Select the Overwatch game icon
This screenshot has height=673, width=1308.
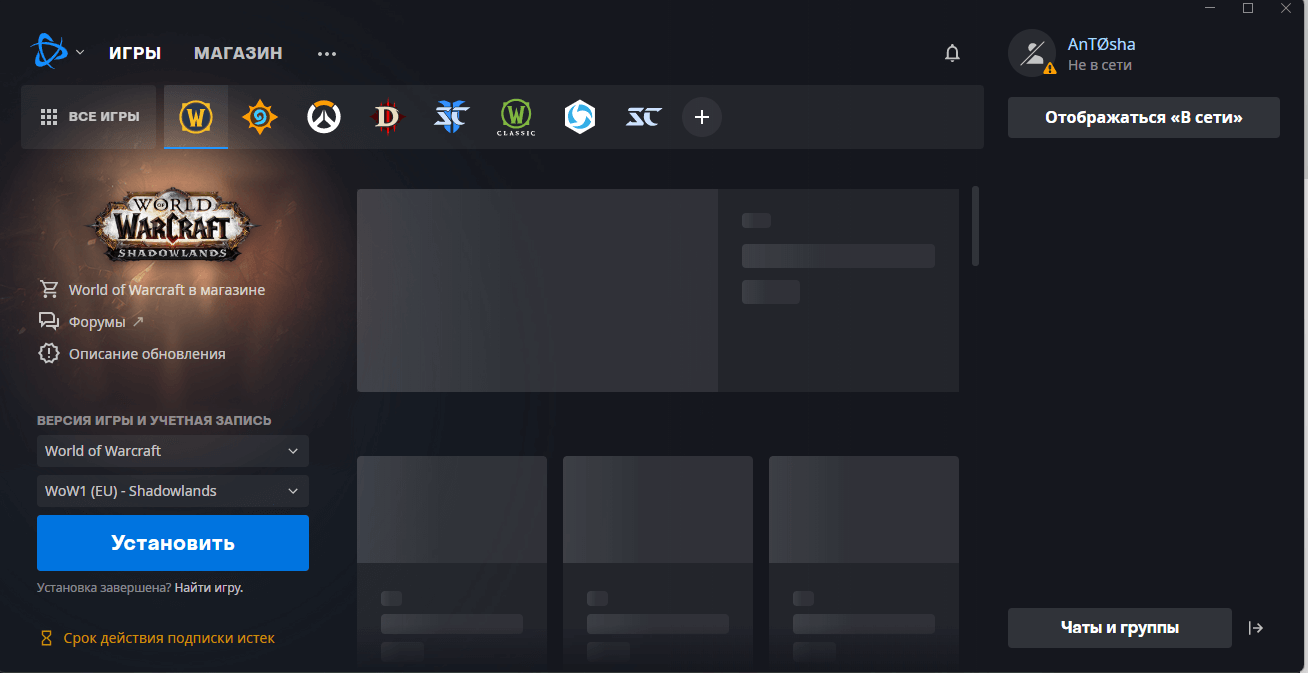click(x=324, y=117)
